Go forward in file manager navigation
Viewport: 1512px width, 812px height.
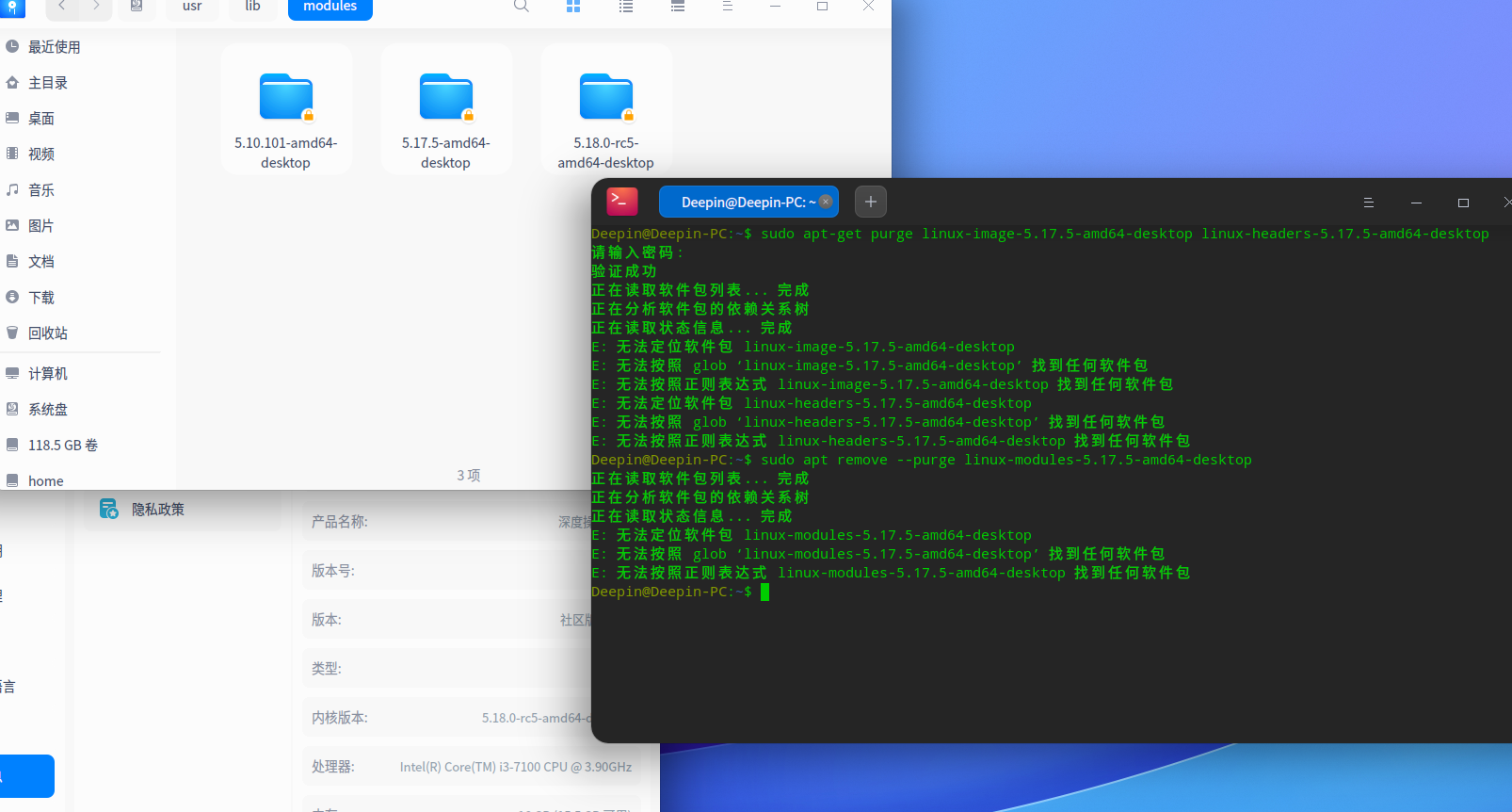(x=96, y=6)
